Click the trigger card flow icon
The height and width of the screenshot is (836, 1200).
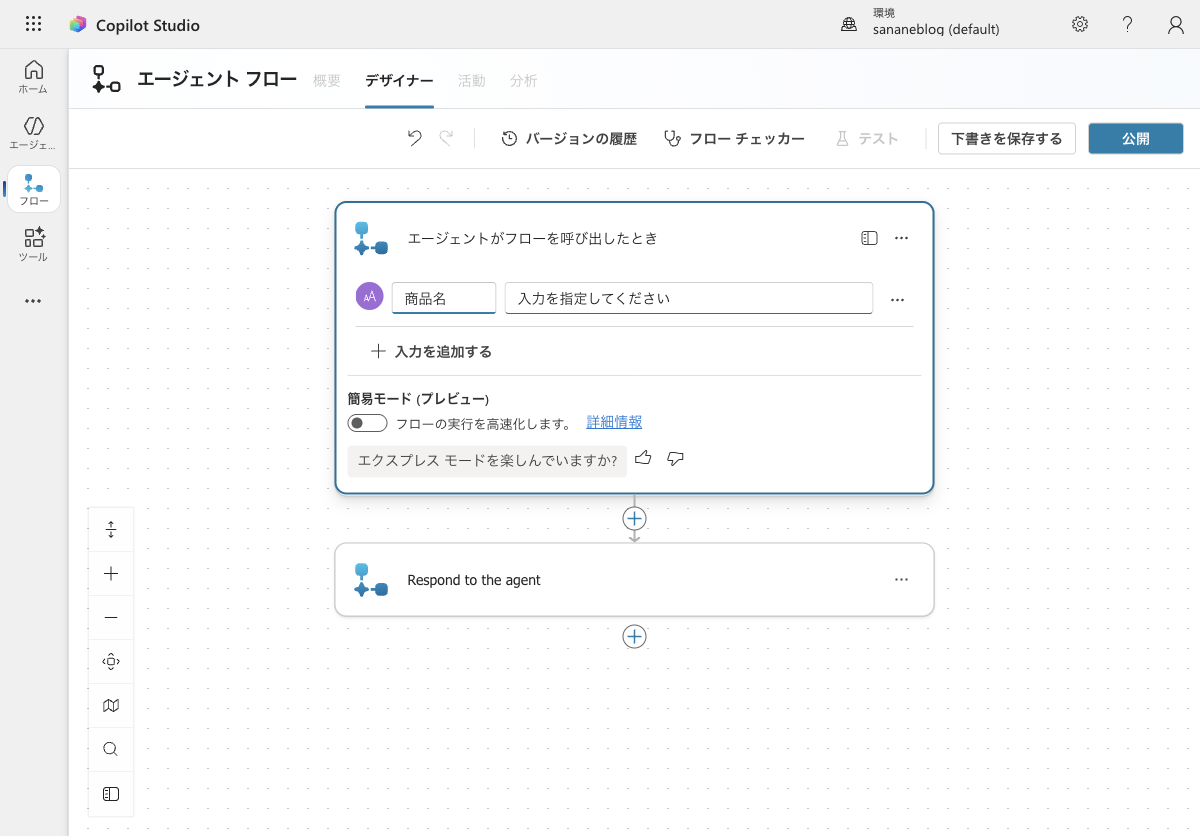[370, 239]
